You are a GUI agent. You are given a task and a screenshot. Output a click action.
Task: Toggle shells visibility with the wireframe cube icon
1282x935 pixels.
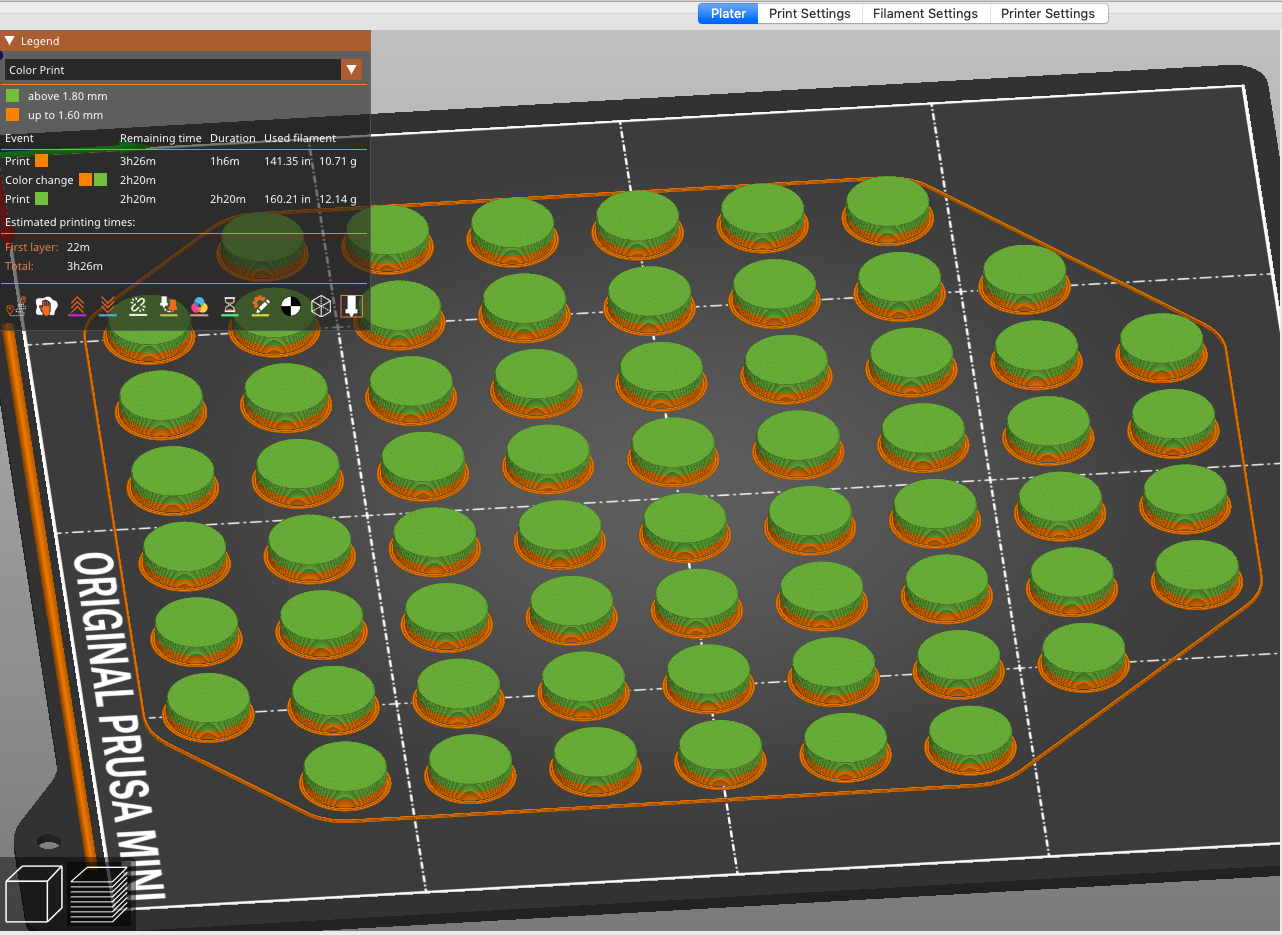point(321,307)
